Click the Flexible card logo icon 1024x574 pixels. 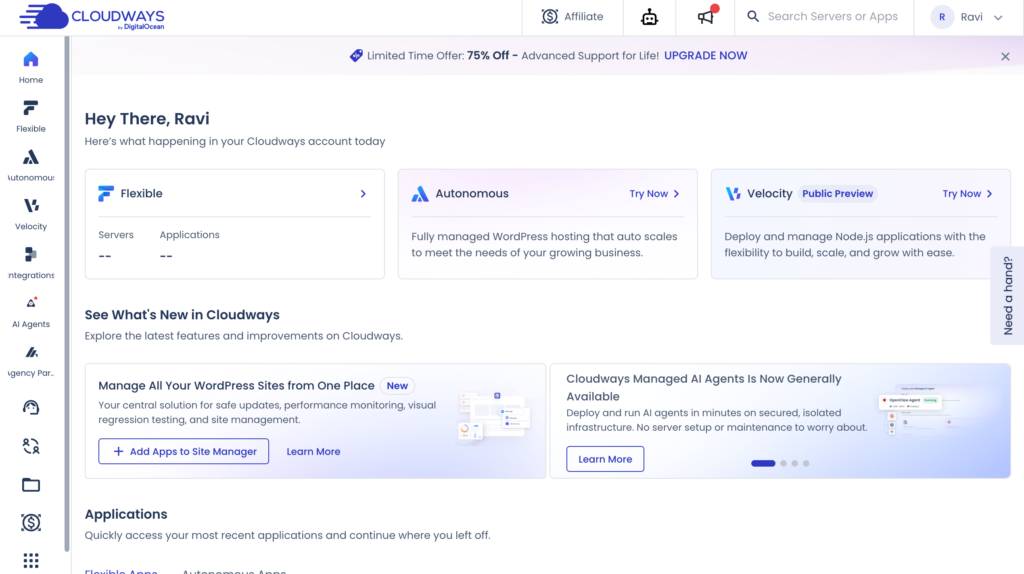click(106, 193)
